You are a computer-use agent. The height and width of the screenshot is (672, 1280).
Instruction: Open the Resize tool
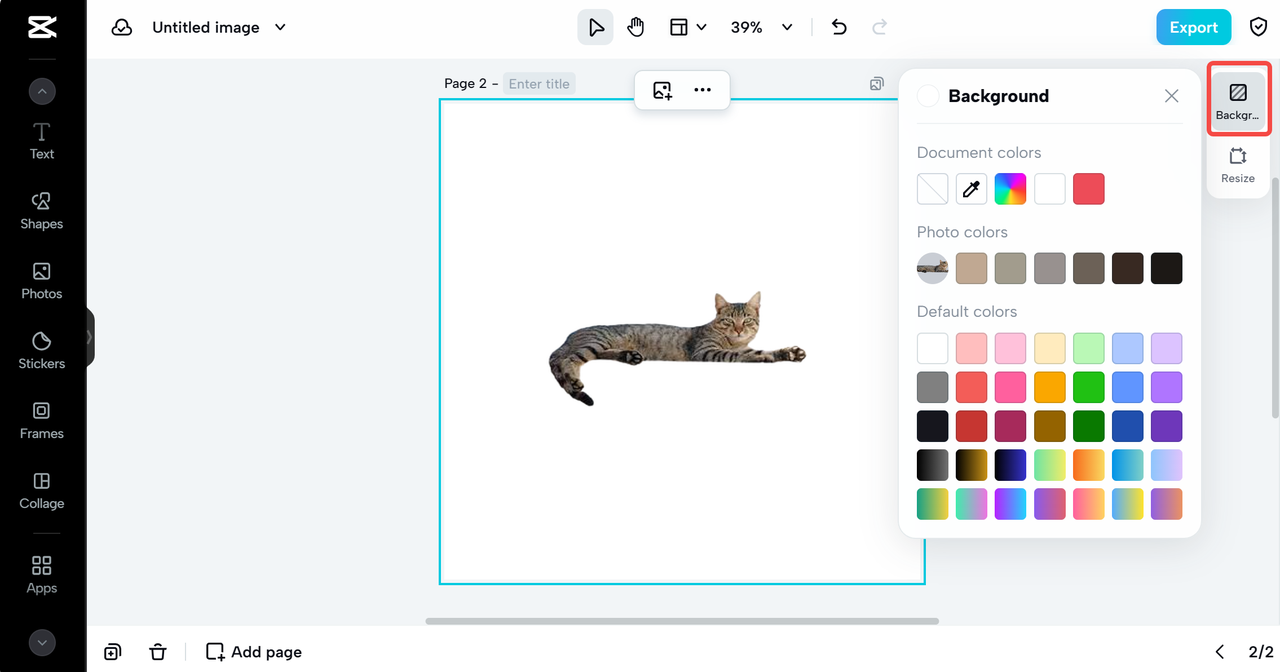point(1238,165)
